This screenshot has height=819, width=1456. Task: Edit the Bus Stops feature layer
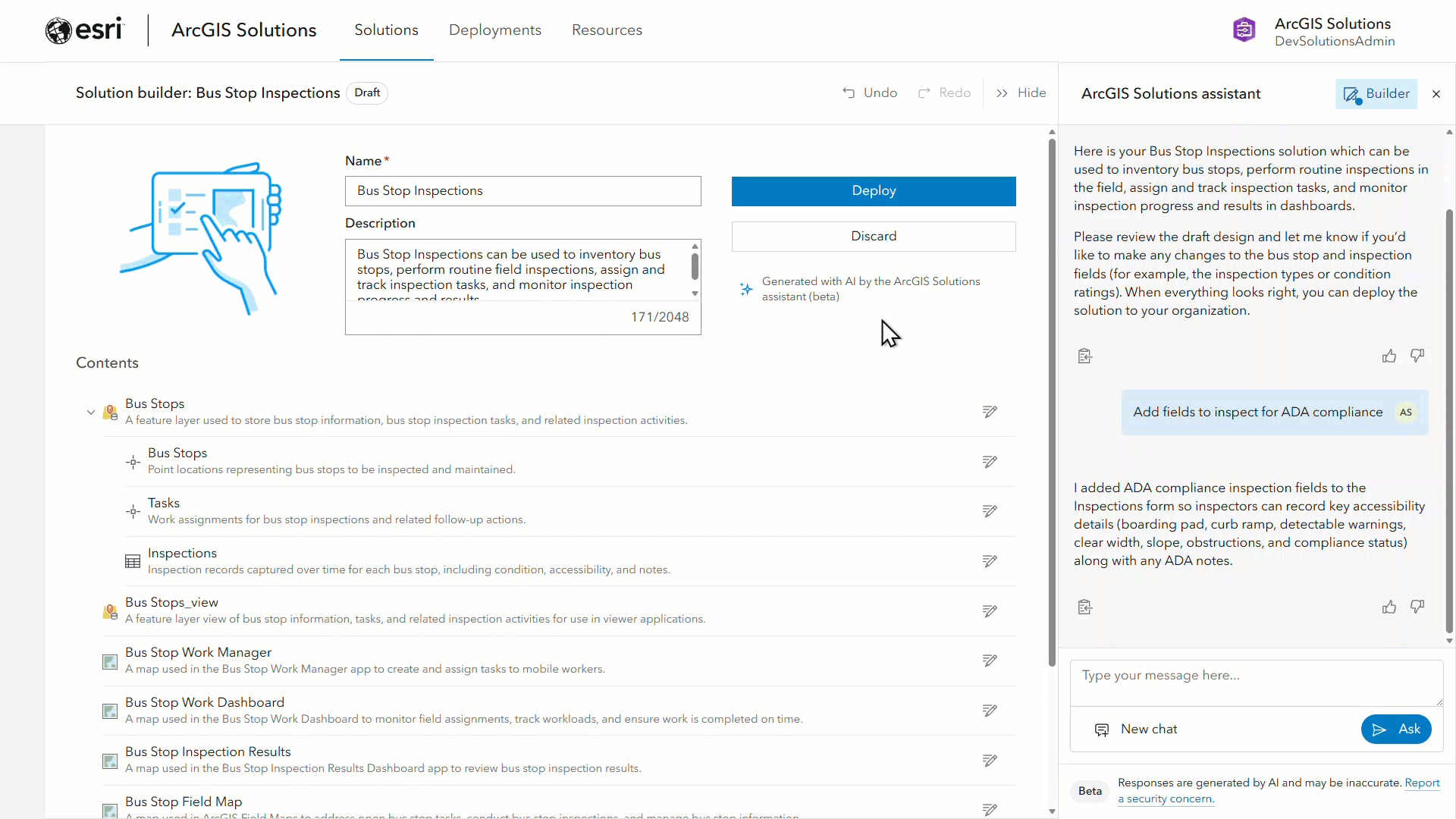(990, 412)
